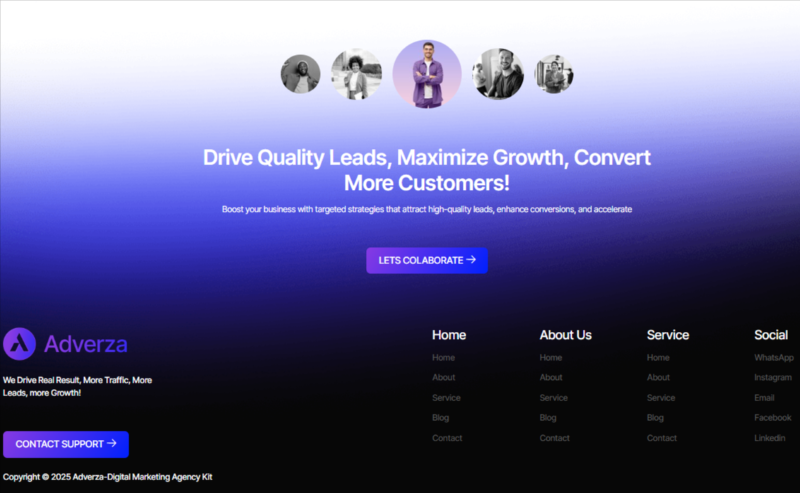Open the Instagram social link
Image resolution: width=800 pixels, height=493 pixels.
point(772,378)
